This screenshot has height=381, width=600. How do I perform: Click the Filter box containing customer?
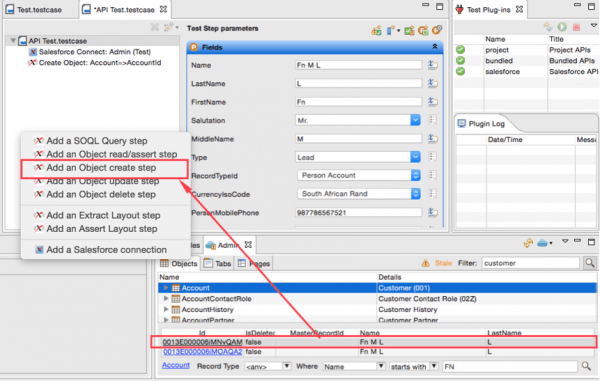pyautogui.click(x=531, y=263)
